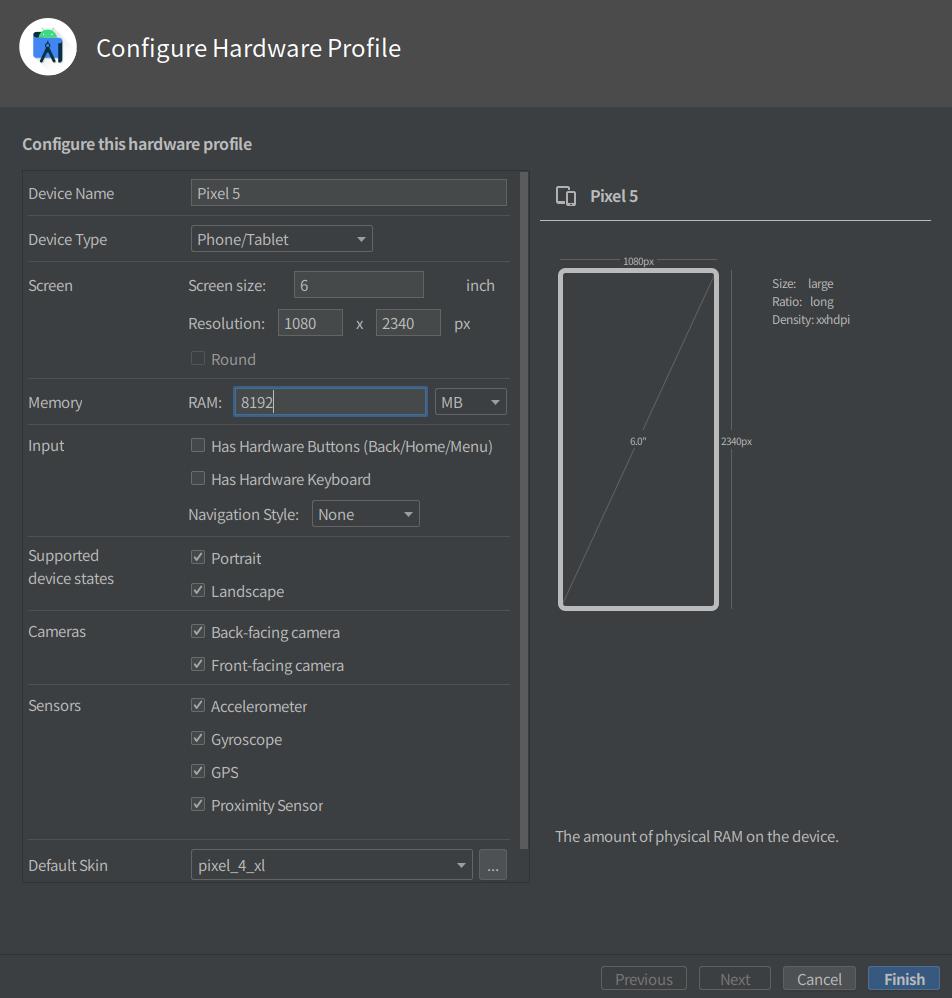952x998 pixels.
Task: Uncheck the Front-facing camera option
Action: [197, 664]
